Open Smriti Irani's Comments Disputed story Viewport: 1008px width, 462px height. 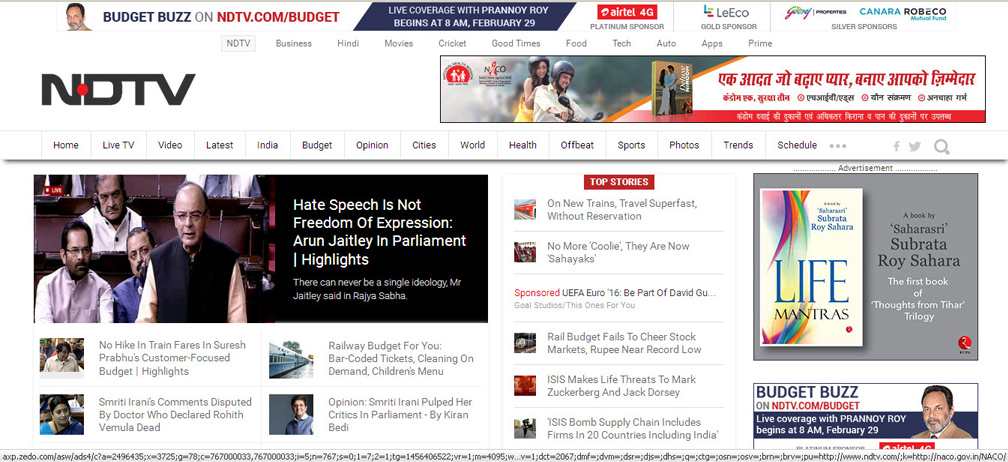point(175,414)
